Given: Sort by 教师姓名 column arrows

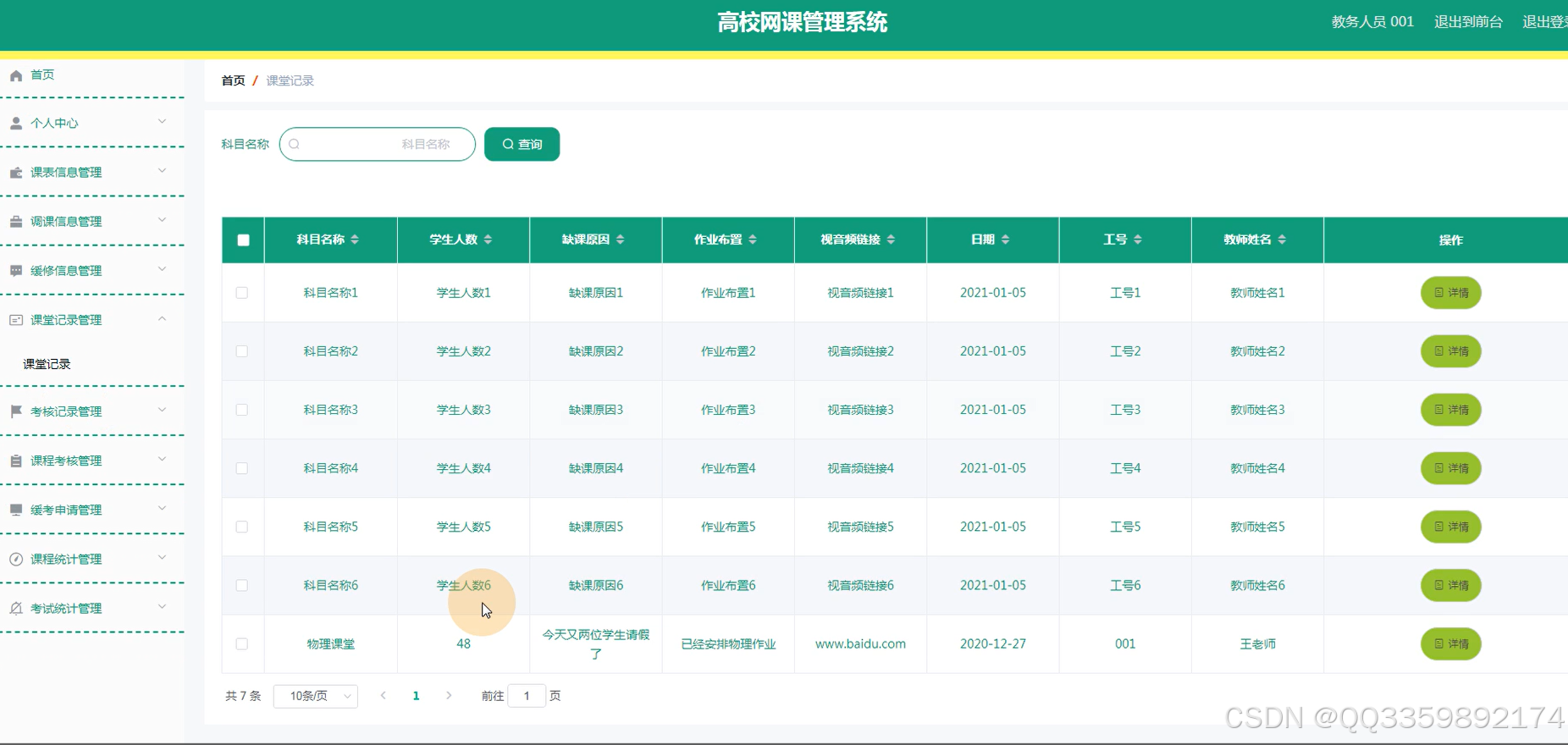Looking at the screenshot, I should 1282,240.
